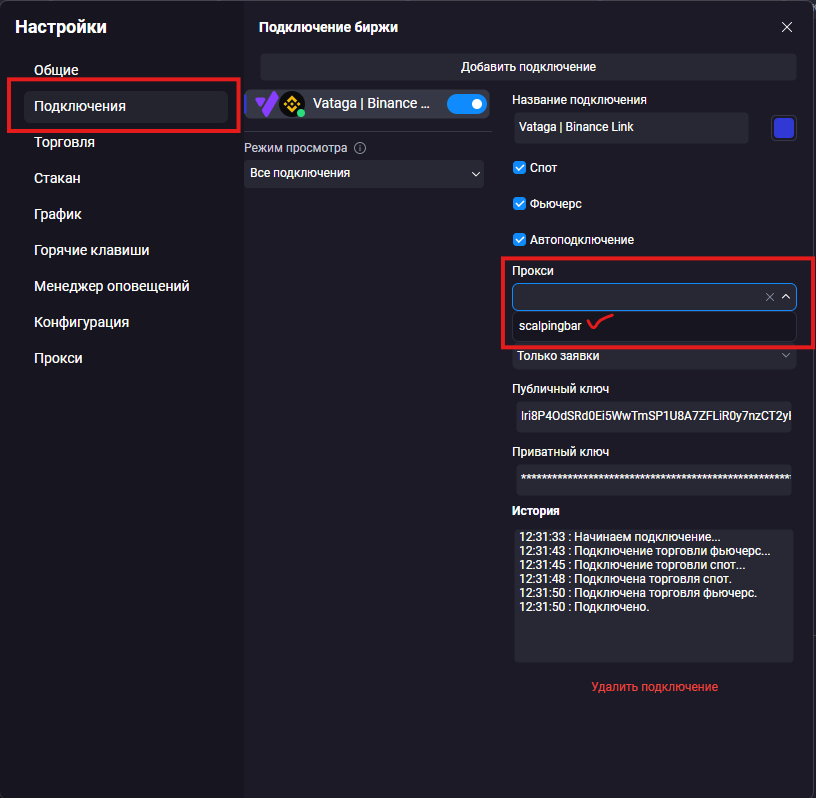Screen dimensions: 816x798
Task: Click the info icon next to Режим просмотра
Action: [x=360, y=148]
